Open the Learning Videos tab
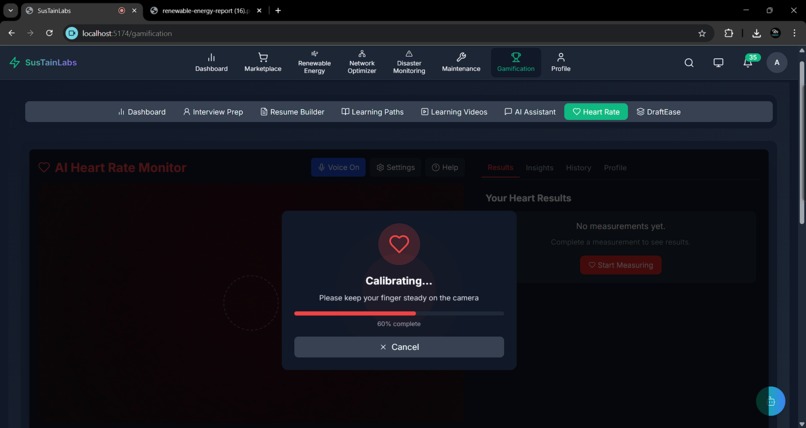The width and height of the screenshot is (806, 428). pyautogui.click(x=454, y=111)
